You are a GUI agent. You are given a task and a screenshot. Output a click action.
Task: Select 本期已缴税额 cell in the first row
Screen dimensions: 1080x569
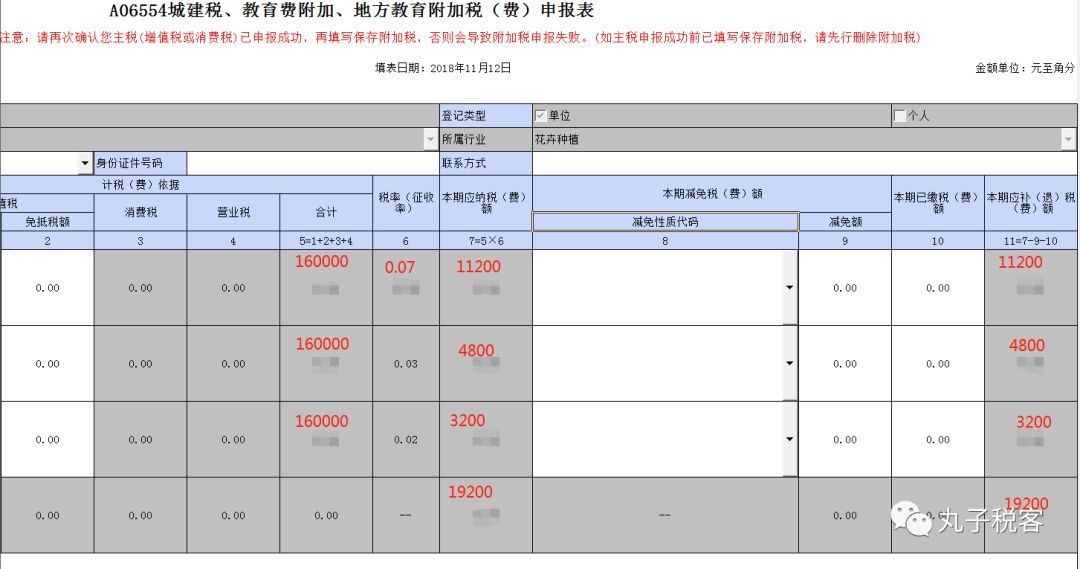click(x=937, y=288)
